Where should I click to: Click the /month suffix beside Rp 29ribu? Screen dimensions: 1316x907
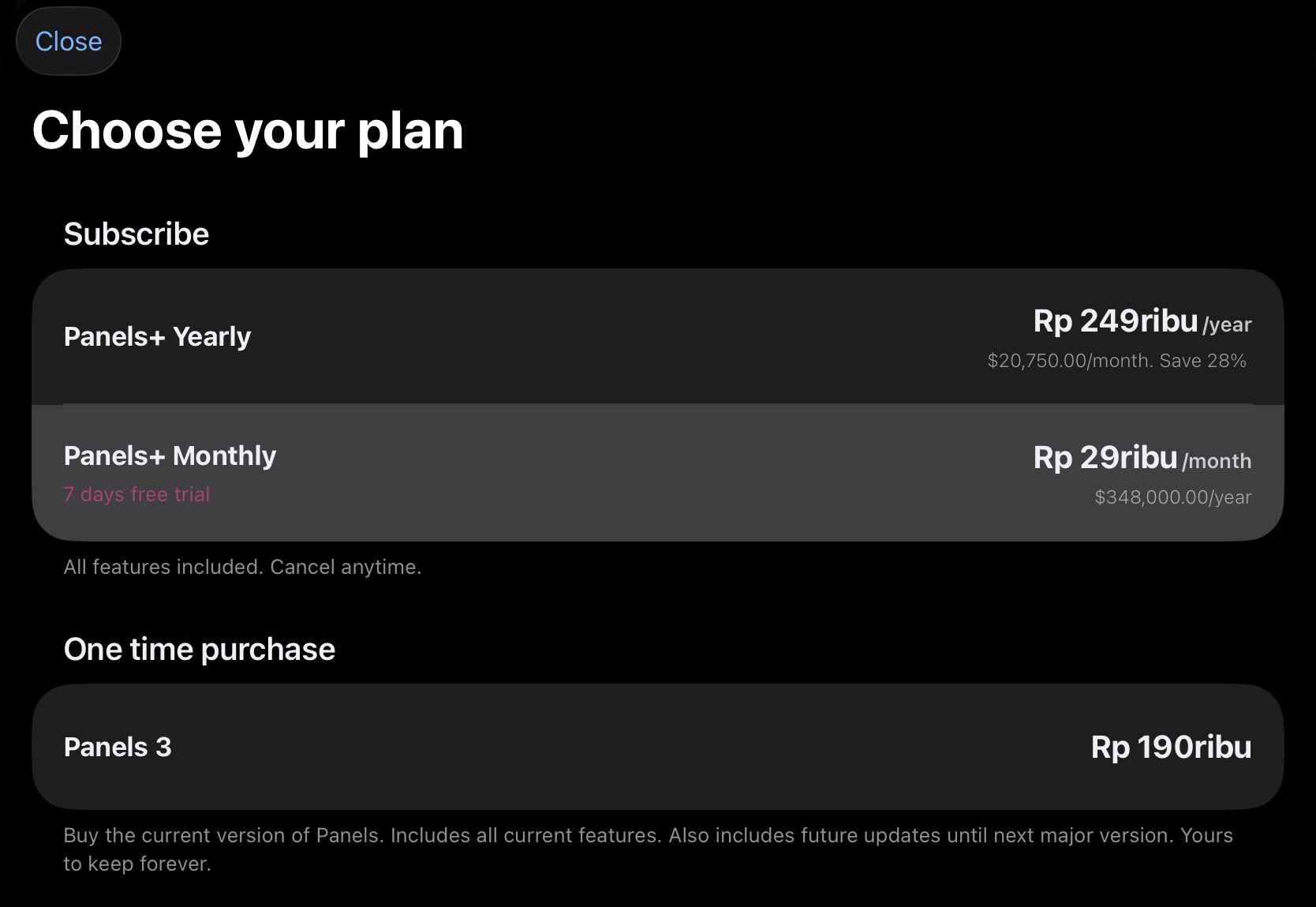tap(1217, 461)
